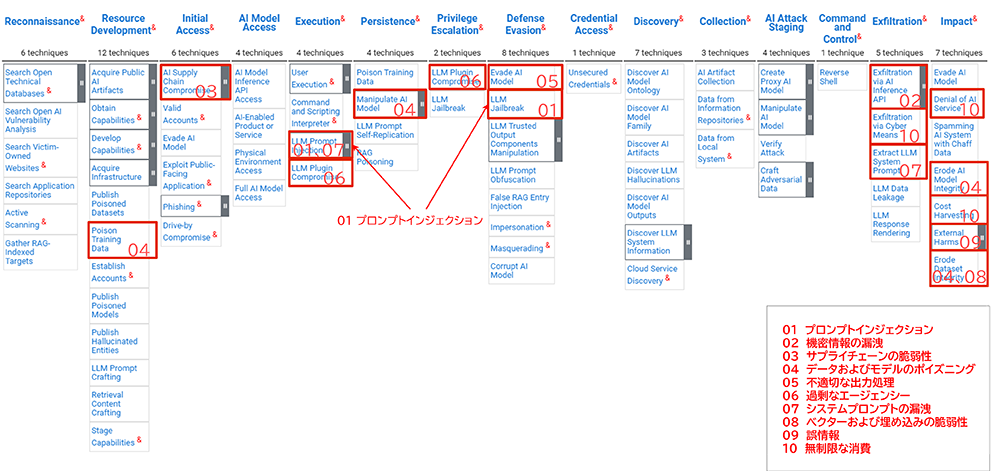
Task: Expand Discover LLM System Information sub-techniques
Action: click(688, 242)
